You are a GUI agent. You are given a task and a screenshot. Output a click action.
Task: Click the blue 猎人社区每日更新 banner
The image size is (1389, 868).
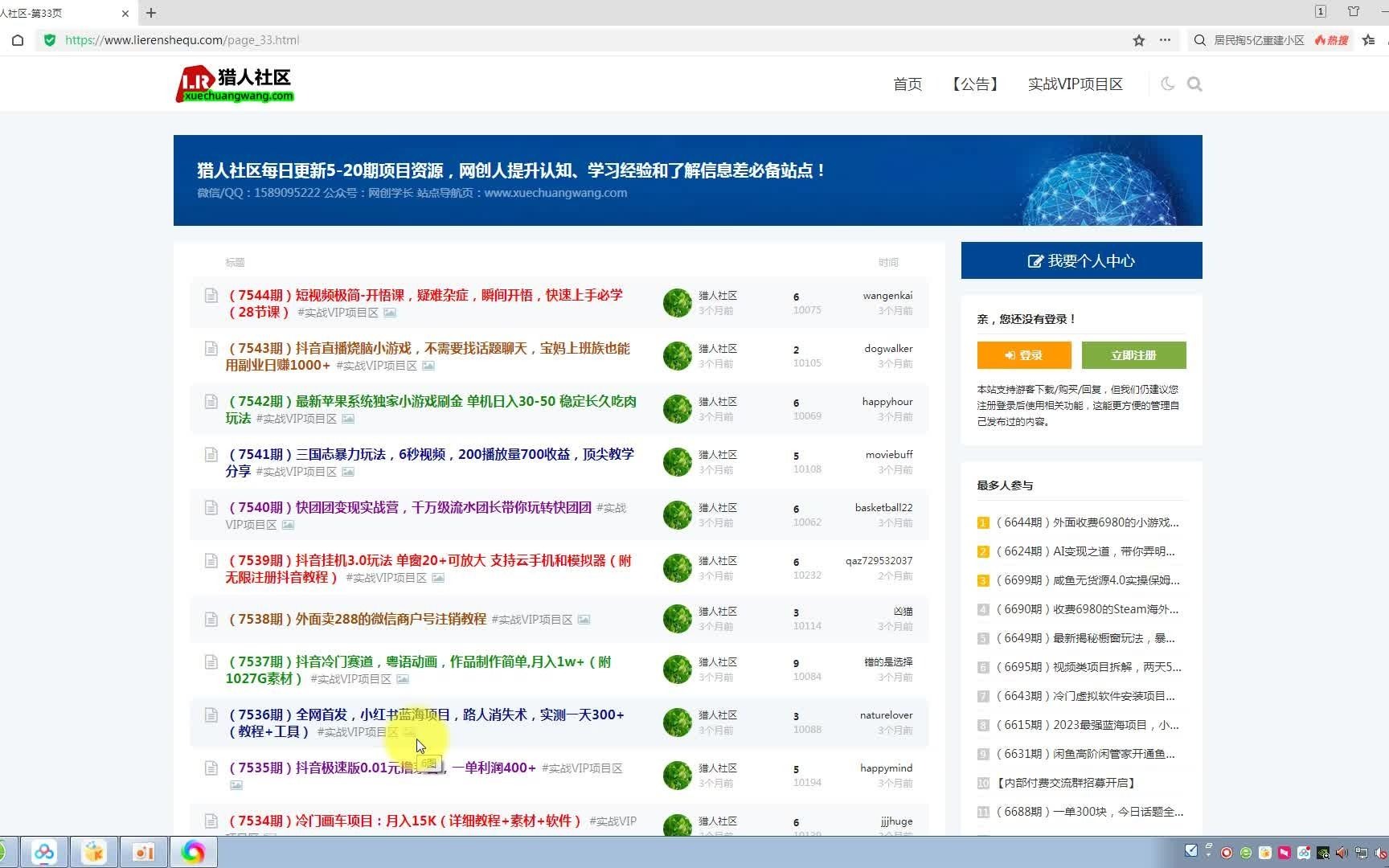(688, 180)
